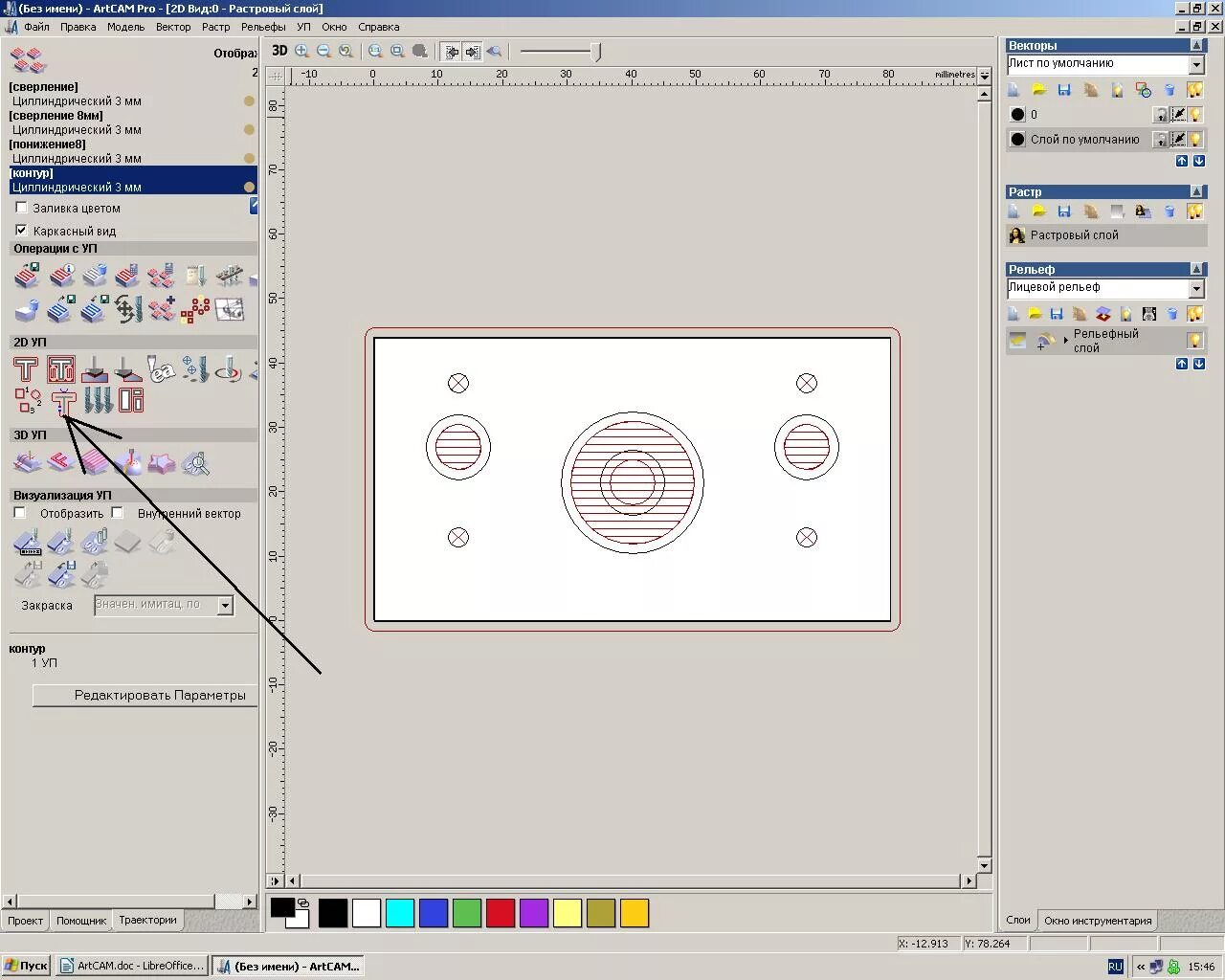This screenshot has width=1225, height=980.
Task: Pick the cyan colour swatch
Action: pyautogui.click(x=400, y=913)
